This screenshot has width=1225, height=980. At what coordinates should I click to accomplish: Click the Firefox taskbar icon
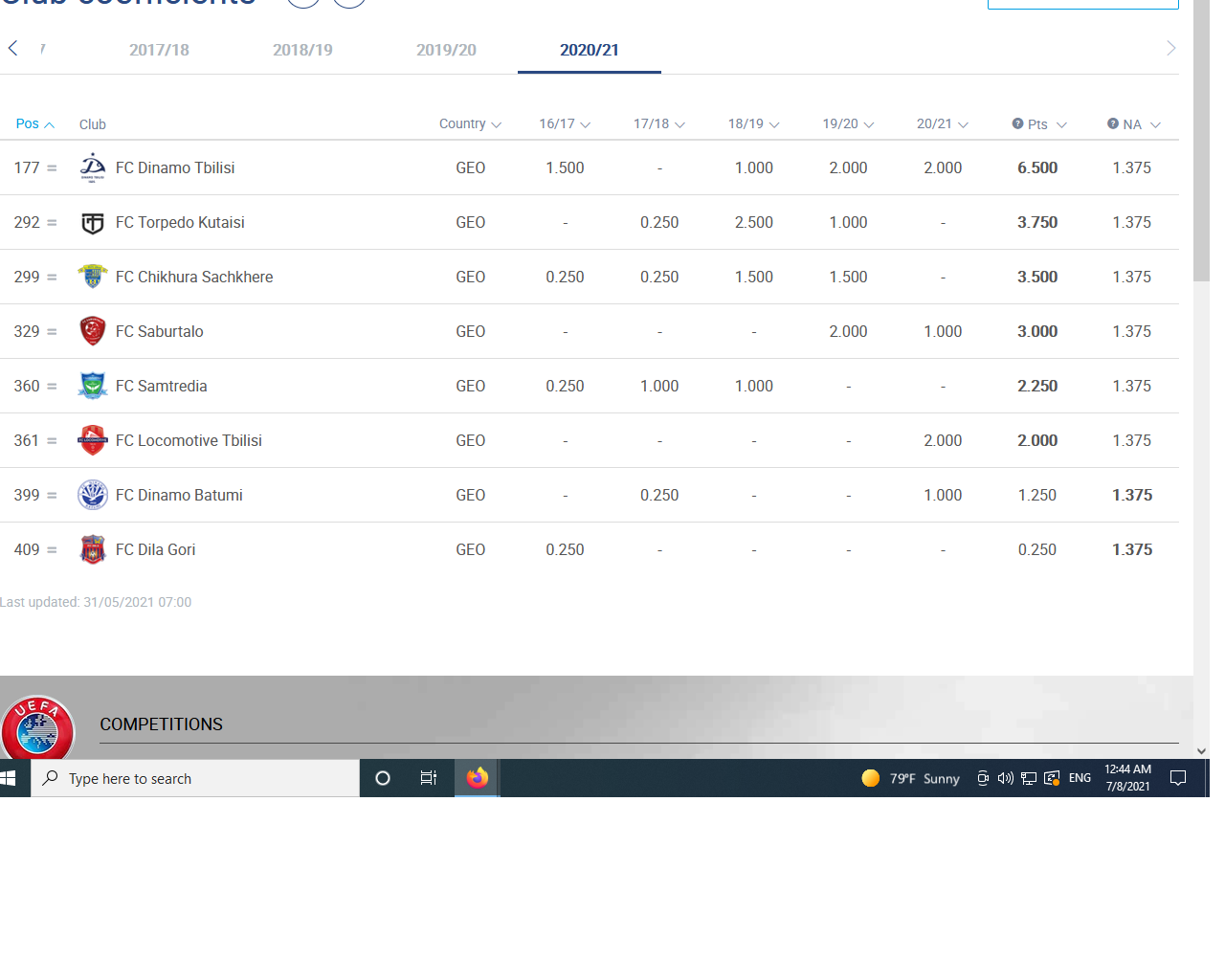tap(477, 778)
